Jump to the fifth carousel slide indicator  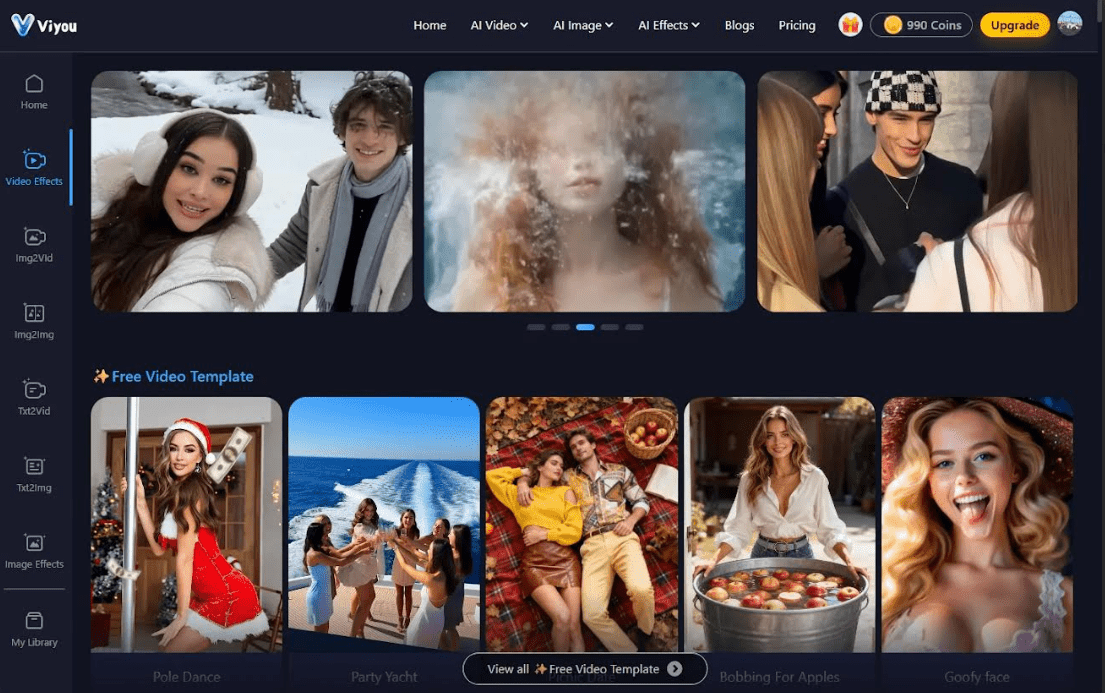(x=634, y=327)
